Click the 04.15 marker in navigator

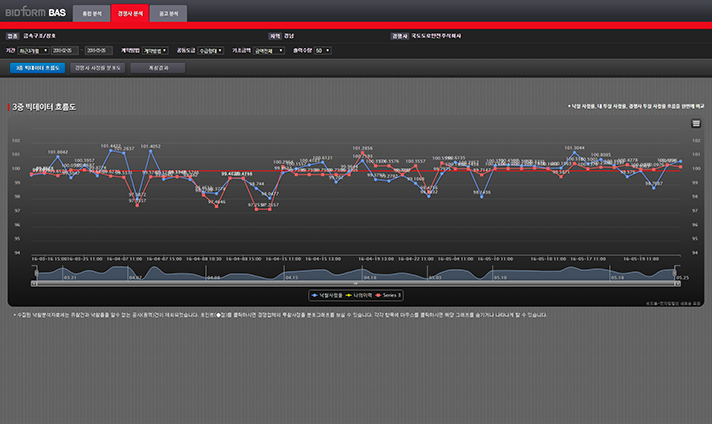tap(292, 277)
